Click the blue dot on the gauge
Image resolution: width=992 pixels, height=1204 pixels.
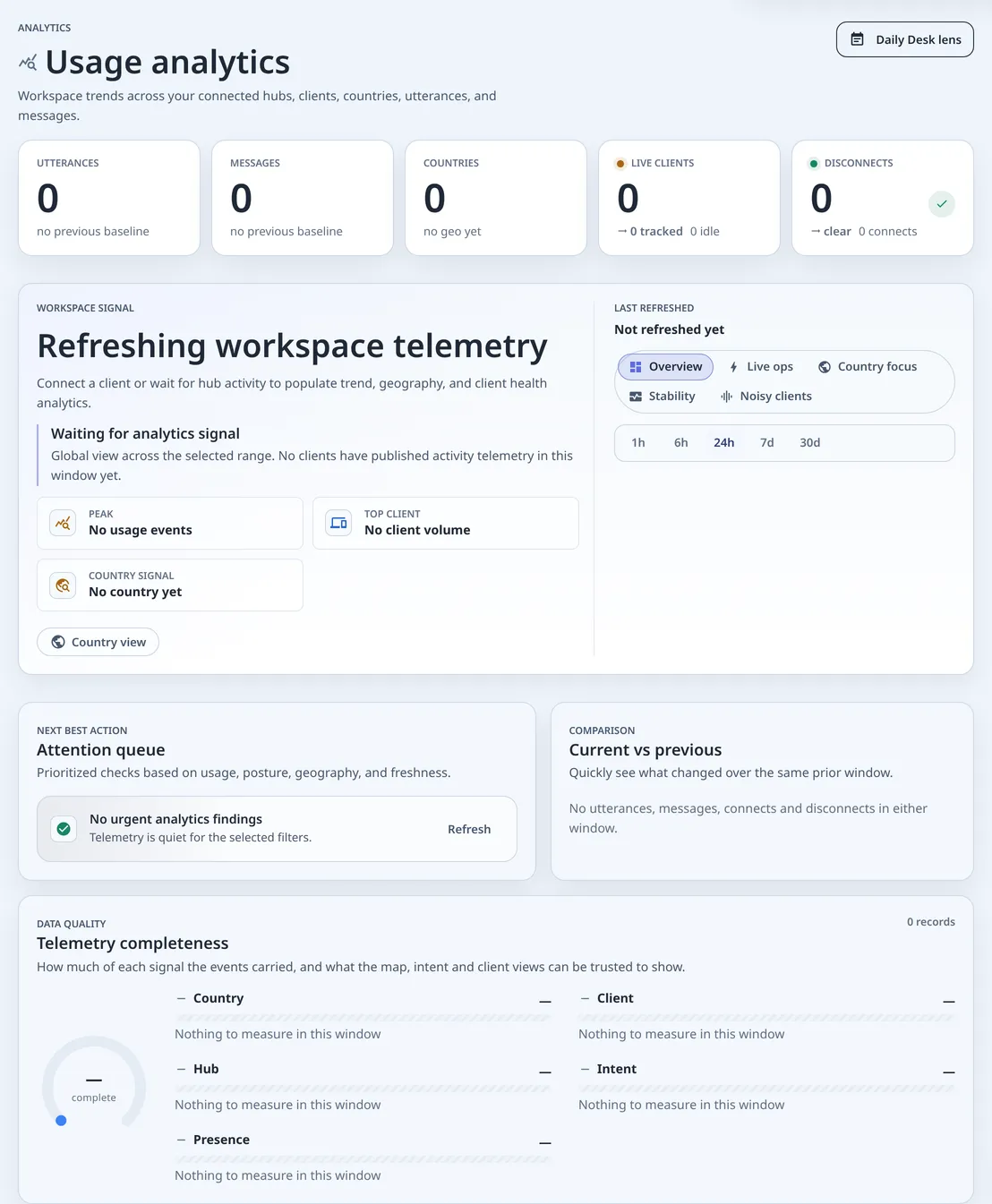[x=61, y=1121]
